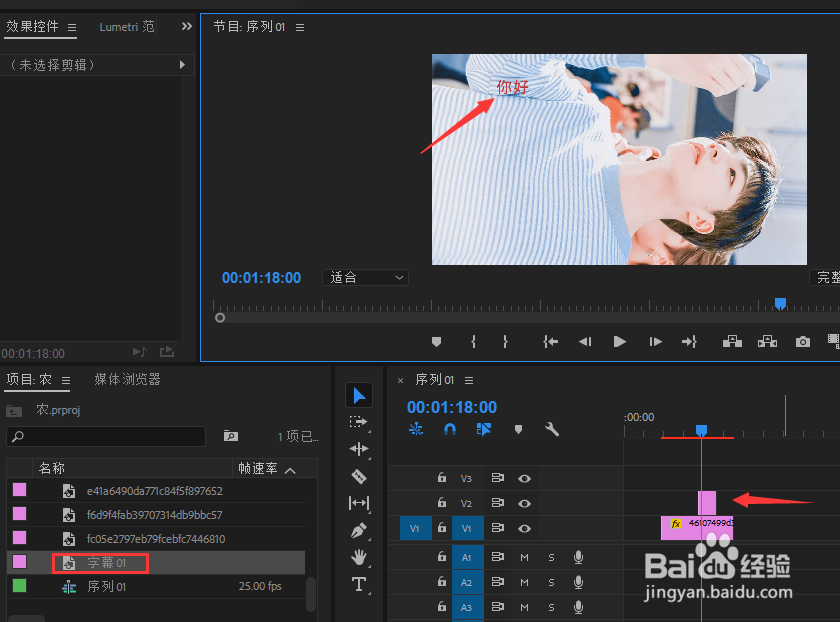Viewport: 840px width, 622px height.
Task: Open timeline display settings with the wrench icon
Action: [x=552, y=428]
